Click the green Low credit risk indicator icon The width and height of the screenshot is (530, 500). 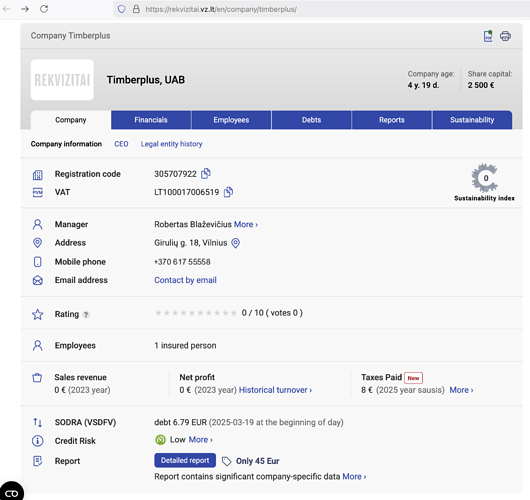click(x=160, y=440)
